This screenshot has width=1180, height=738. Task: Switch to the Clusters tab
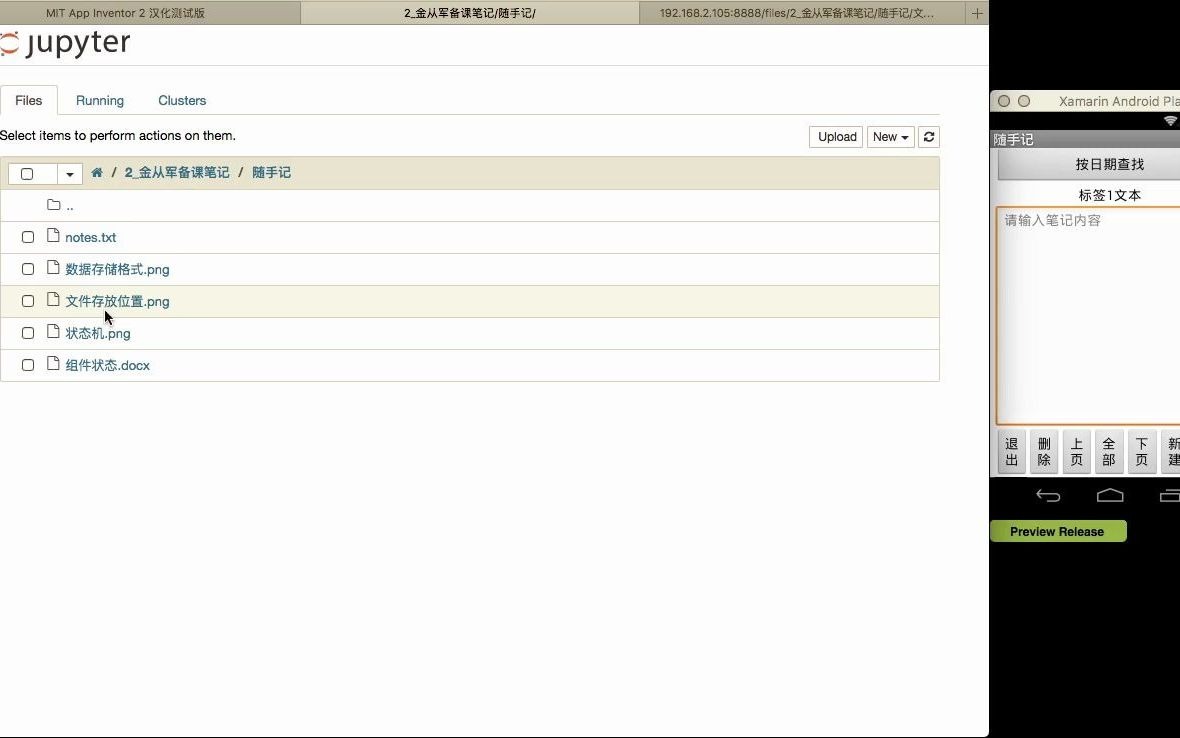pos(181,100)
